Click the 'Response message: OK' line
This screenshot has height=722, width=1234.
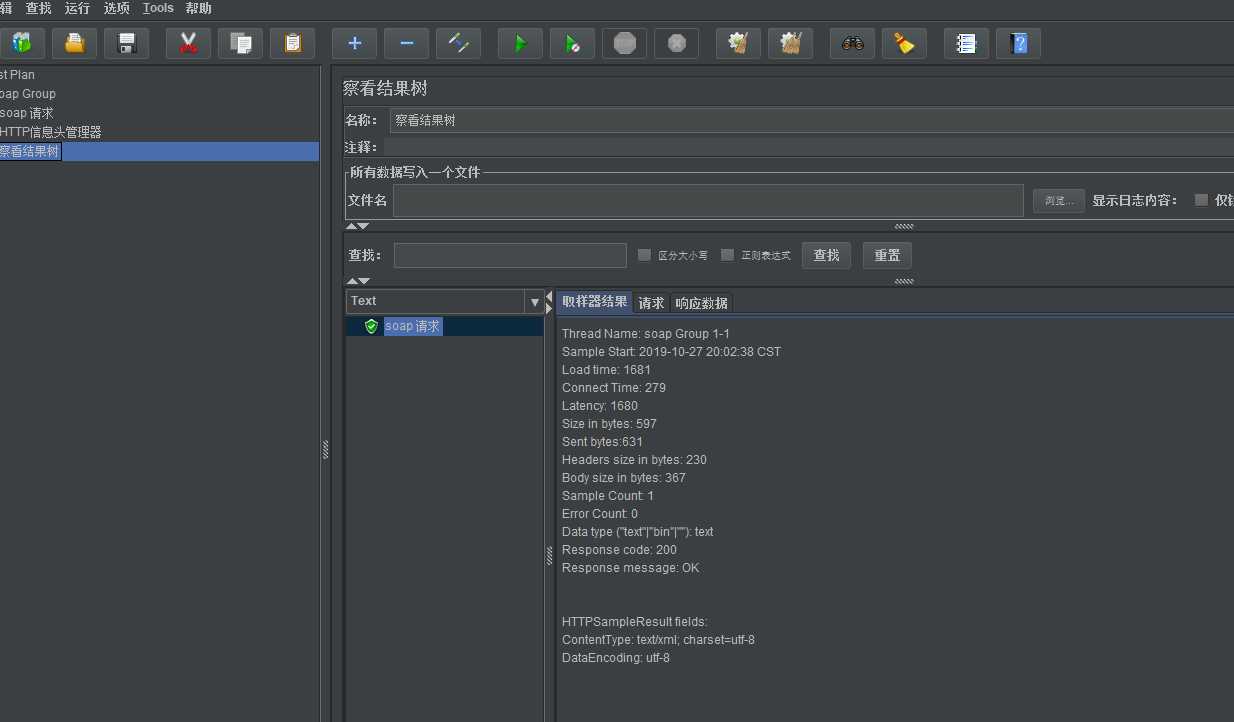tap(631, 568)
